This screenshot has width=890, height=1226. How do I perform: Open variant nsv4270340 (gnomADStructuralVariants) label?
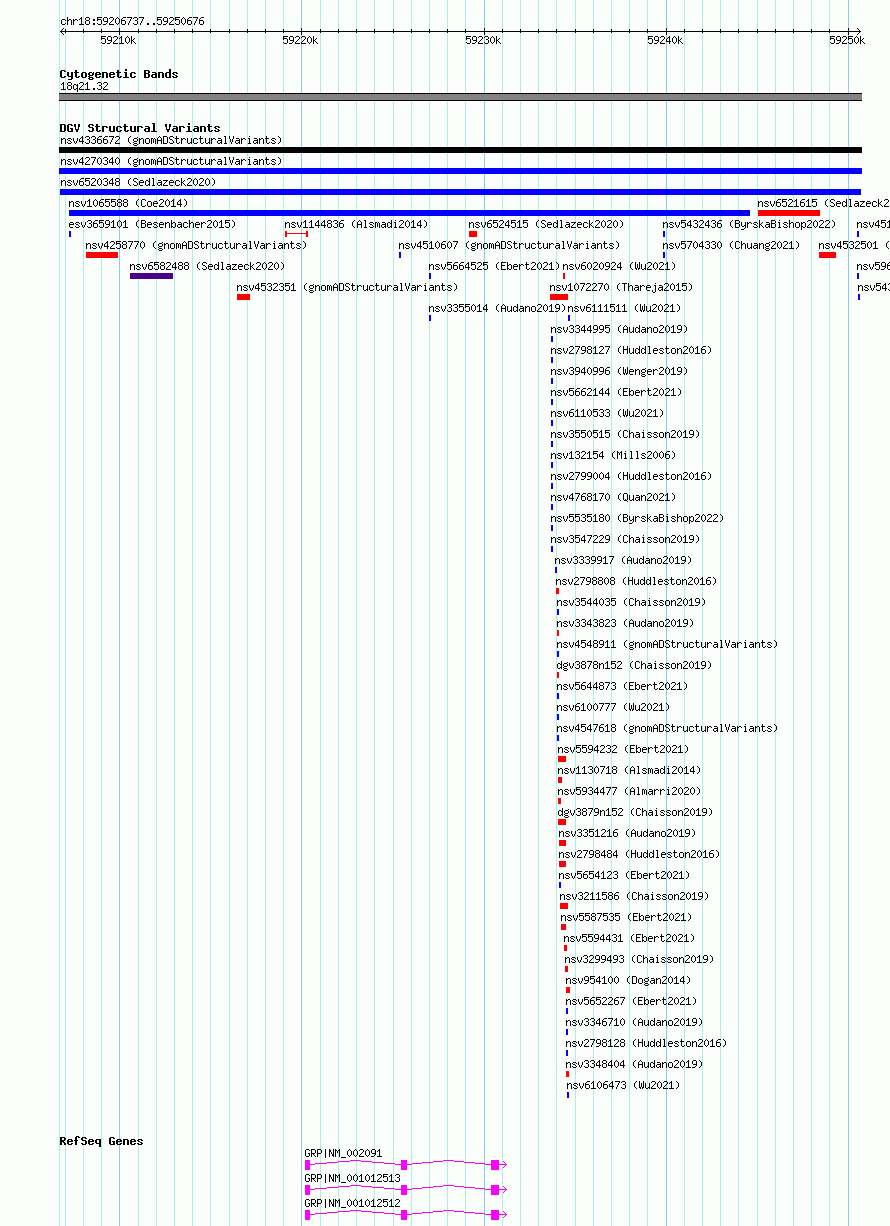171,161
